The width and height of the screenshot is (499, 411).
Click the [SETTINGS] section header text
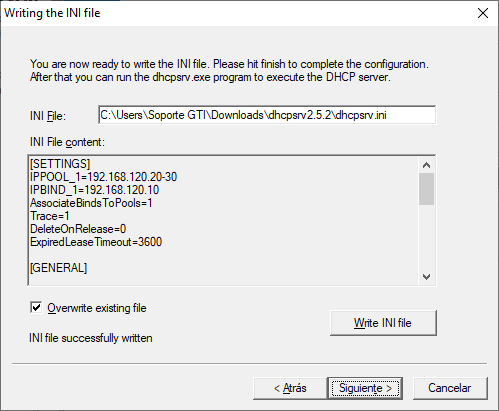pos(60,164)
